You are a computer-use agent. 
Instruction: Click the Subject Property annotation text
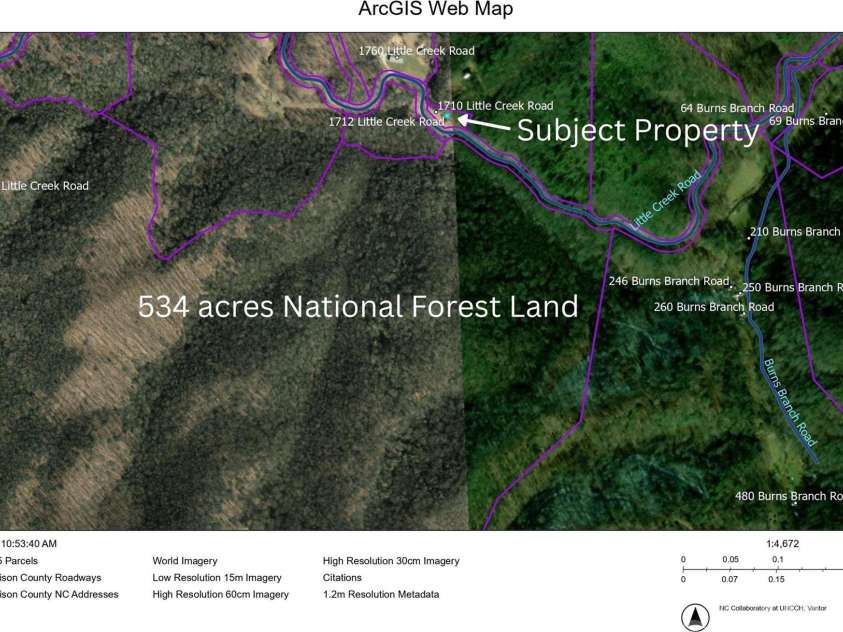click(x=638, y=131)
